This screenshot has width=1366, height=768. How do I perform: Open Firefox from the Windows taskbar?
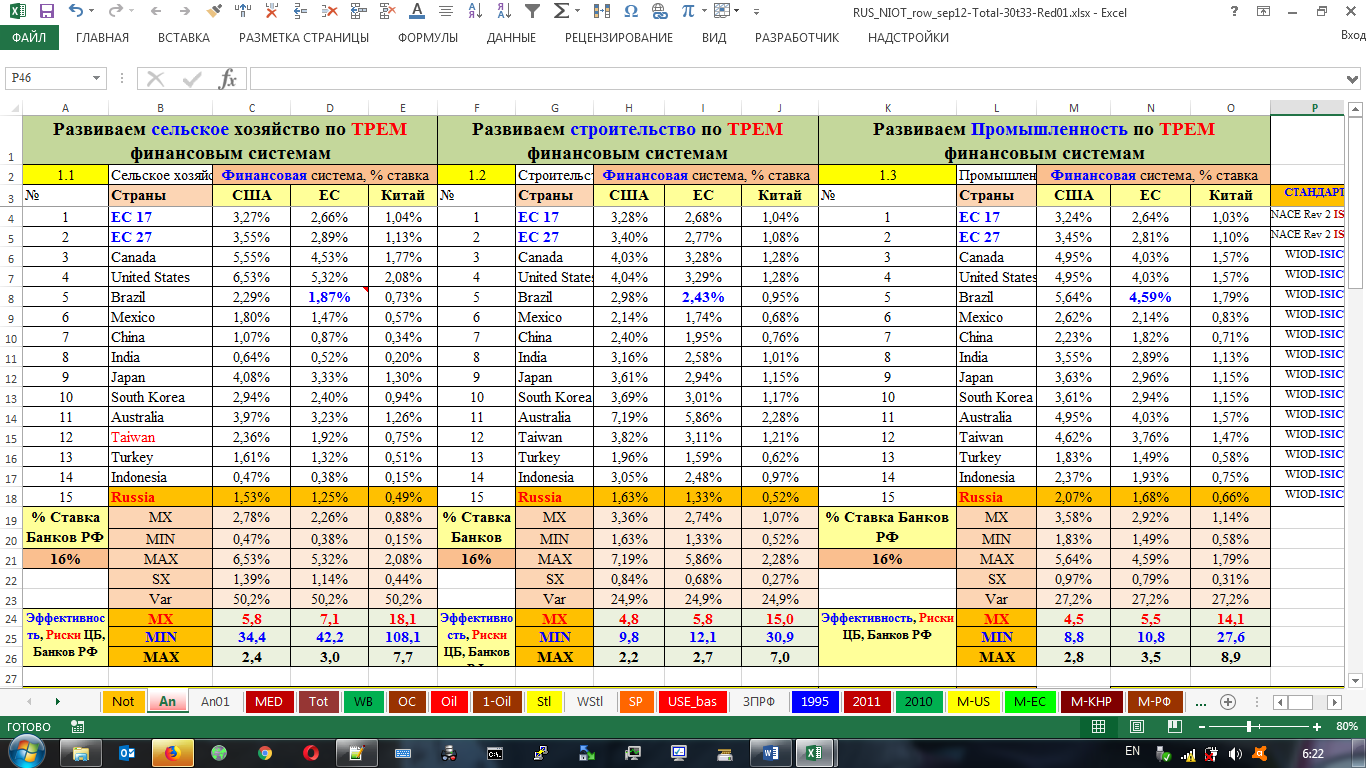pos(171,752)
